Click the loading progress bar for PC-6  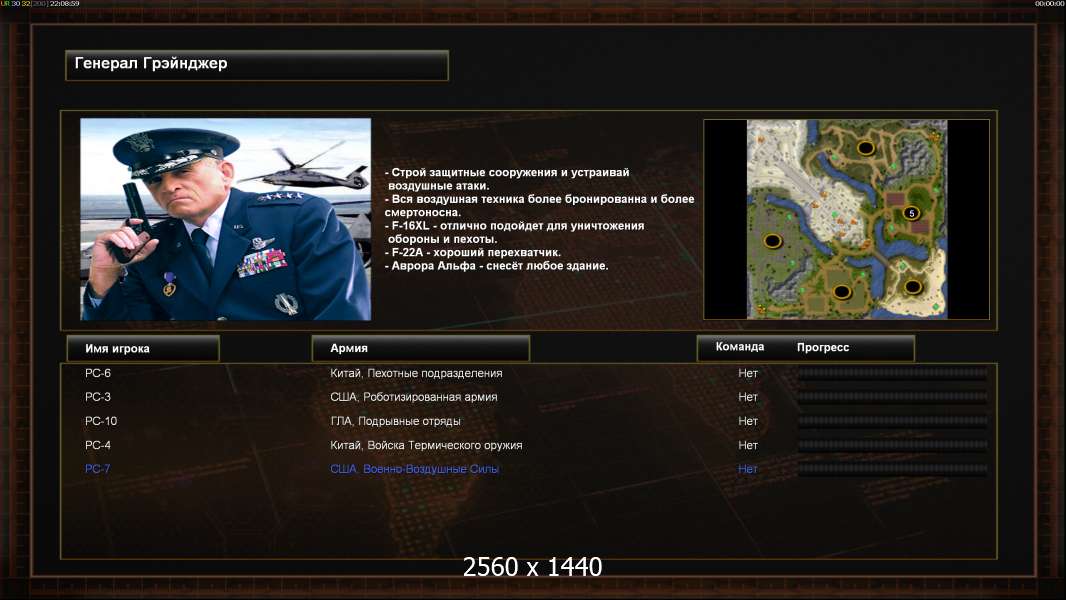point(893,372)
